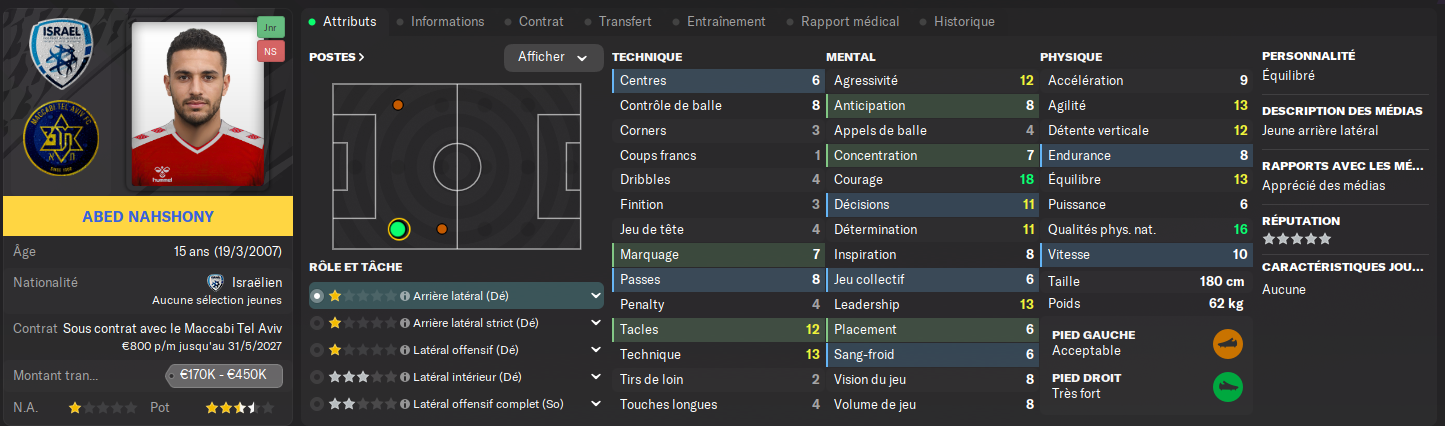Click info icon beside Latéral intérieur (Dé)
Viewport: 1445px width, 426px height.
pyautogui.click(x=405, y=378)
